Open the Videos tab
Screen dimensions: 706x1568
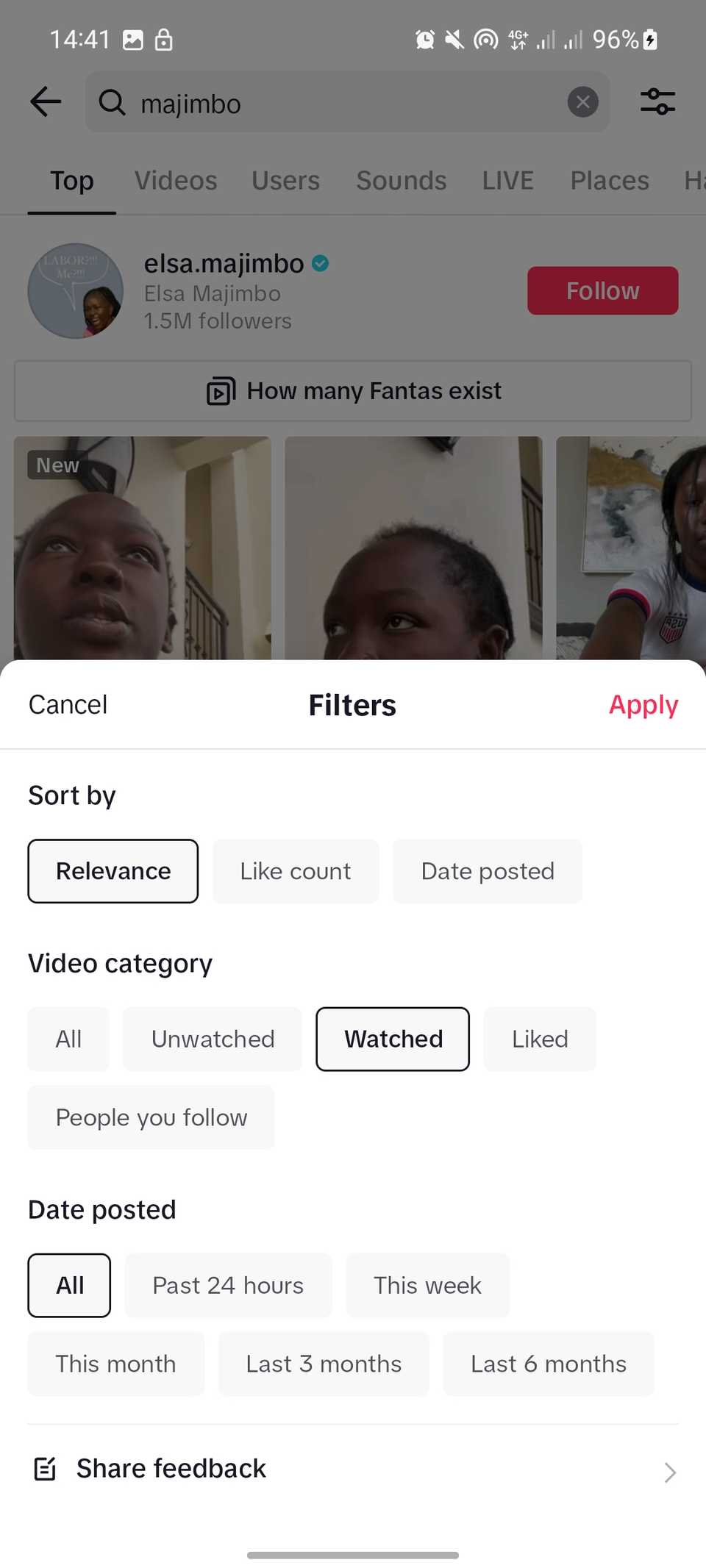click(176, 180)
